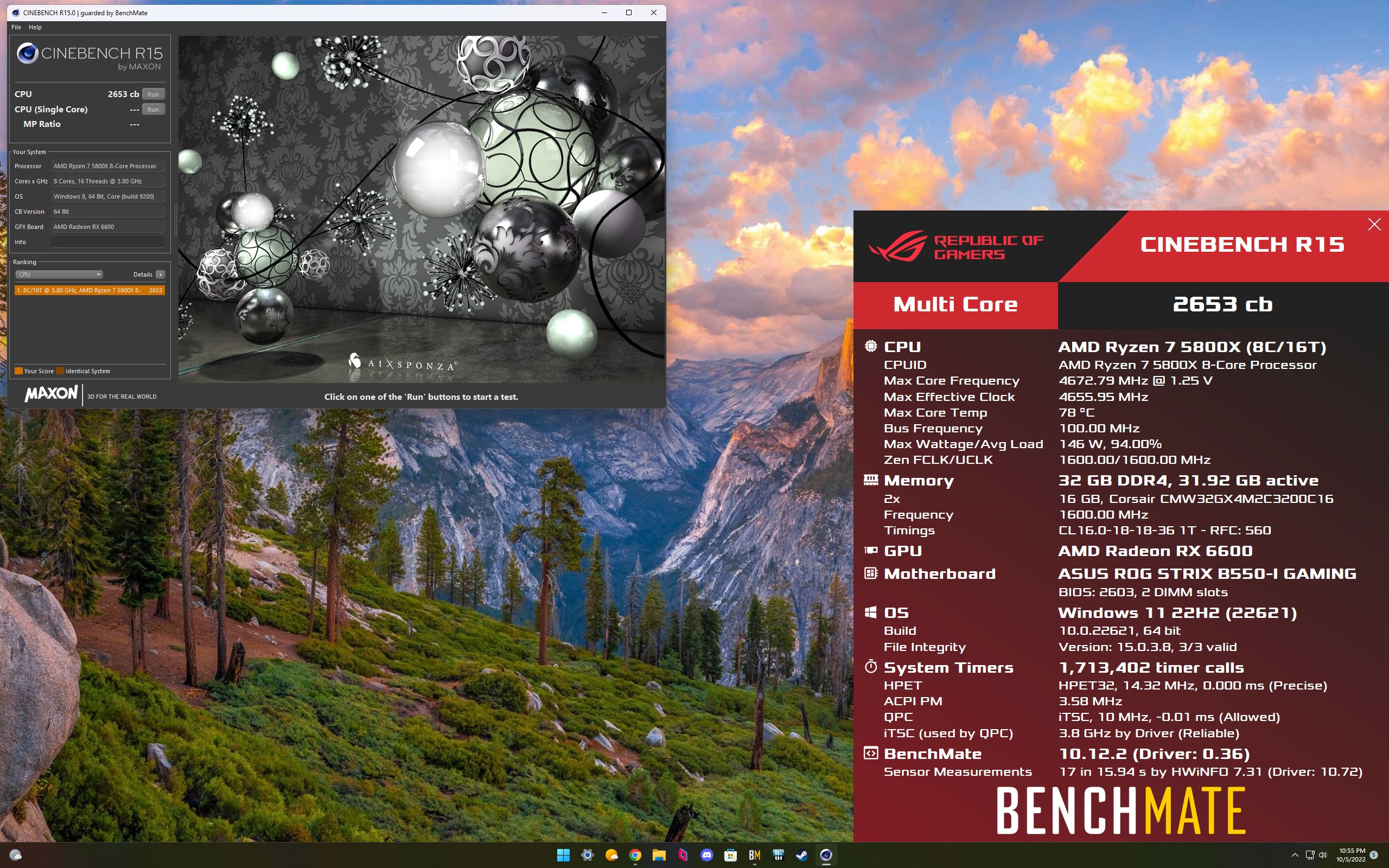Screen dimensions: 1389x868
Task: Click the GFX Board field AMD Radeon RX 6600
Action: [108, 227]
